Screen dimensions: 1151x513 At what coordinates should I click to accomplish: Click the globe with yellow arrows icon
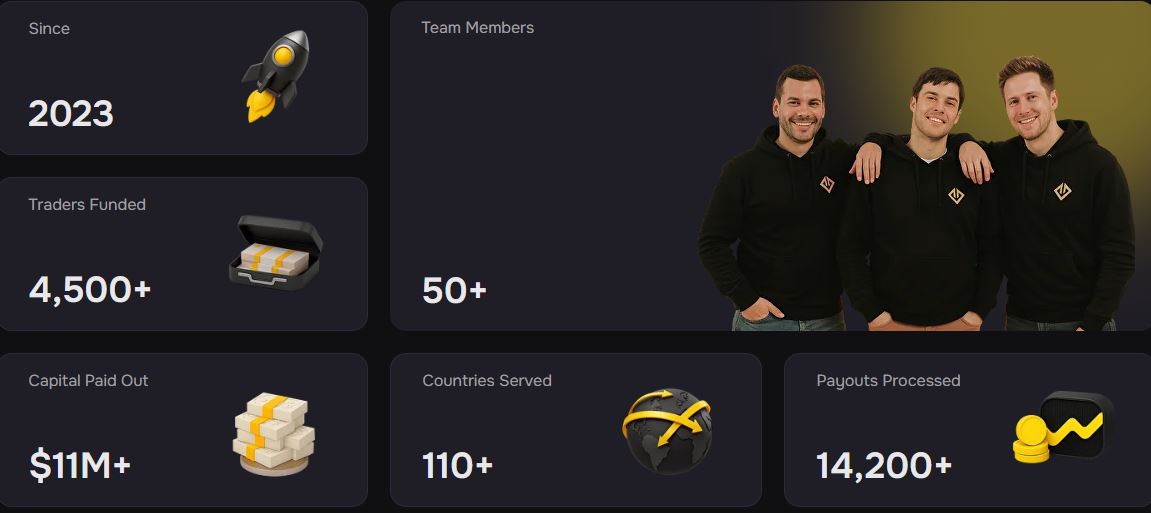point(667,429)
